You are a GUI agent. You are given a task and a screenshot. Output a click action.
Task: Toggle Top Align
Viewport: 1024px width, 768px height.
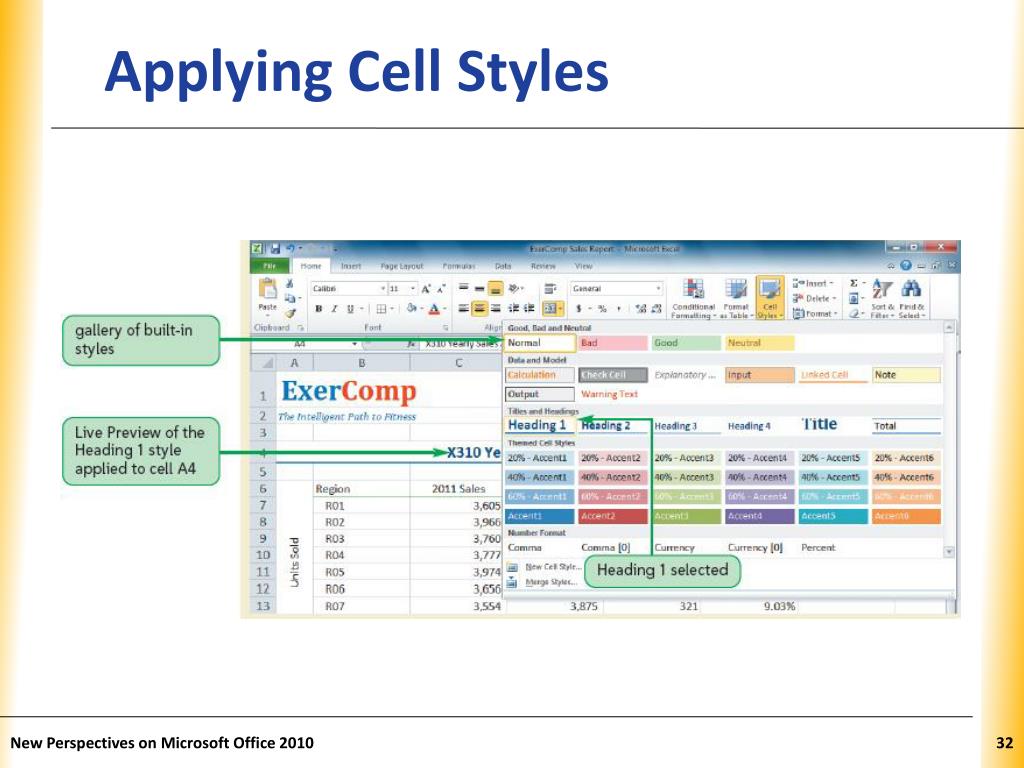coord(464,288)
